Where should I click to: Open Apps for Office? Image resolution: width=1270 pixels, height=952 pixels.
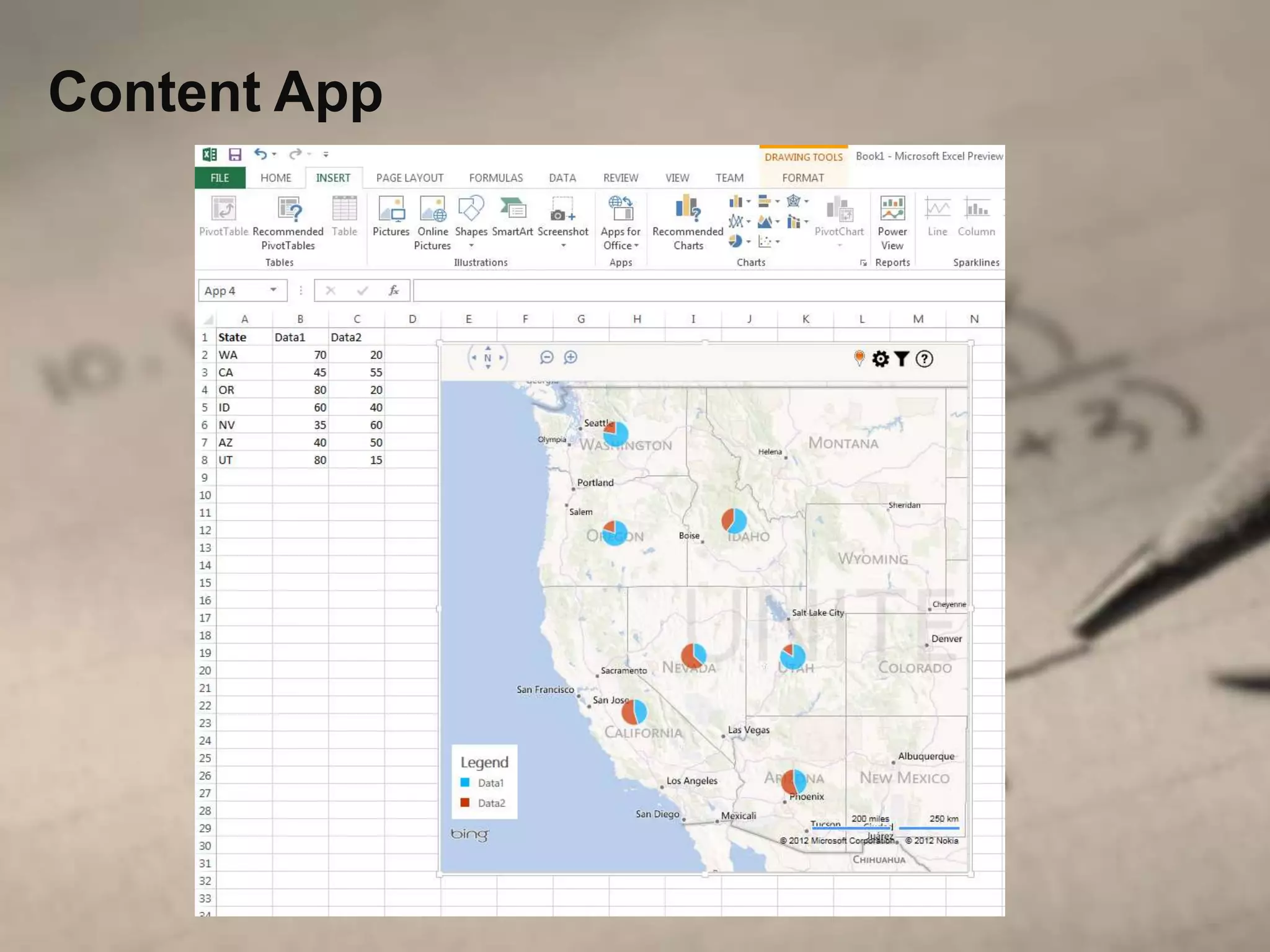620,223
